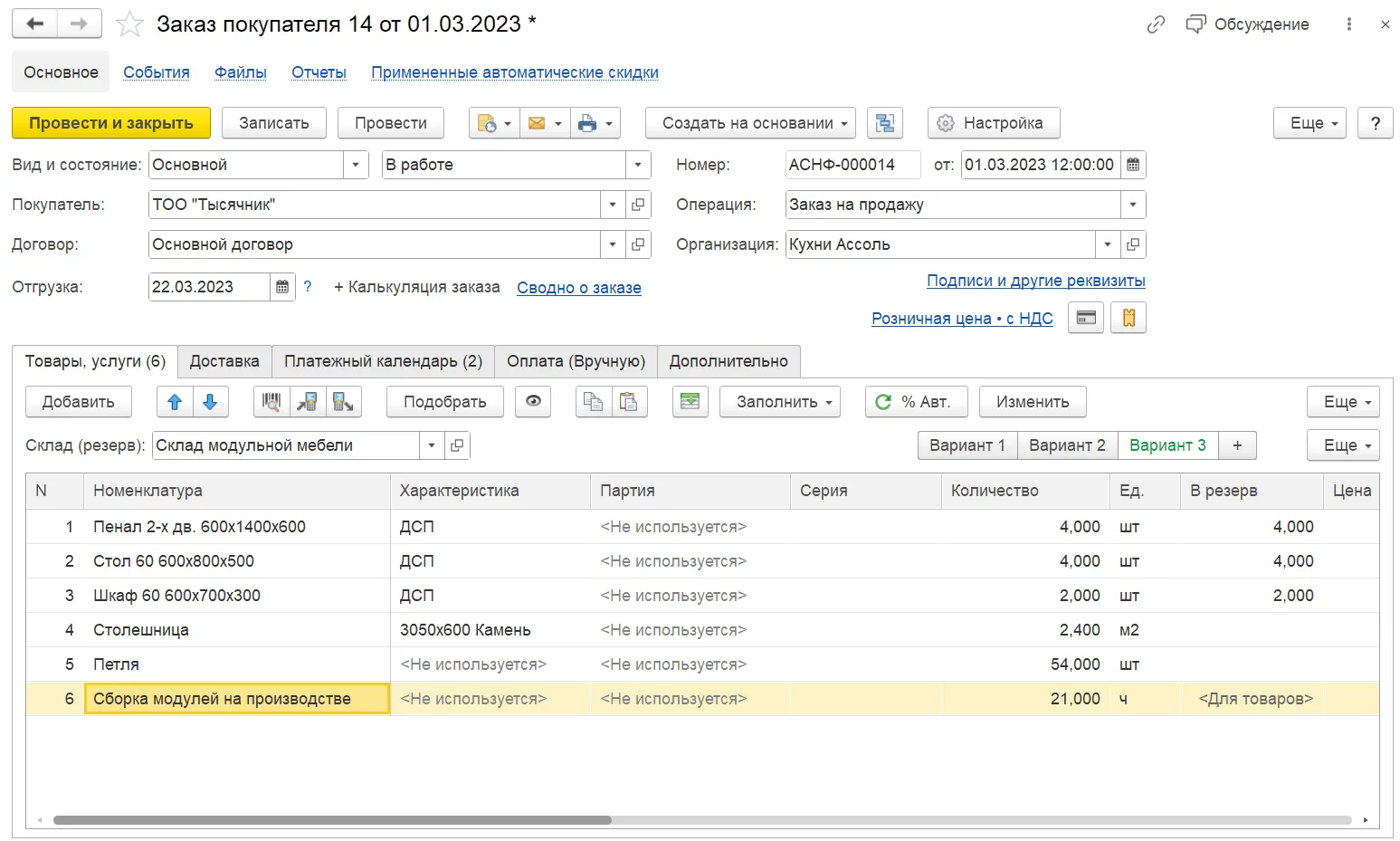Select the Столешница row in the table
Image resolution: width=1400 pixels, height=841 pixels.
pos(702,630)
